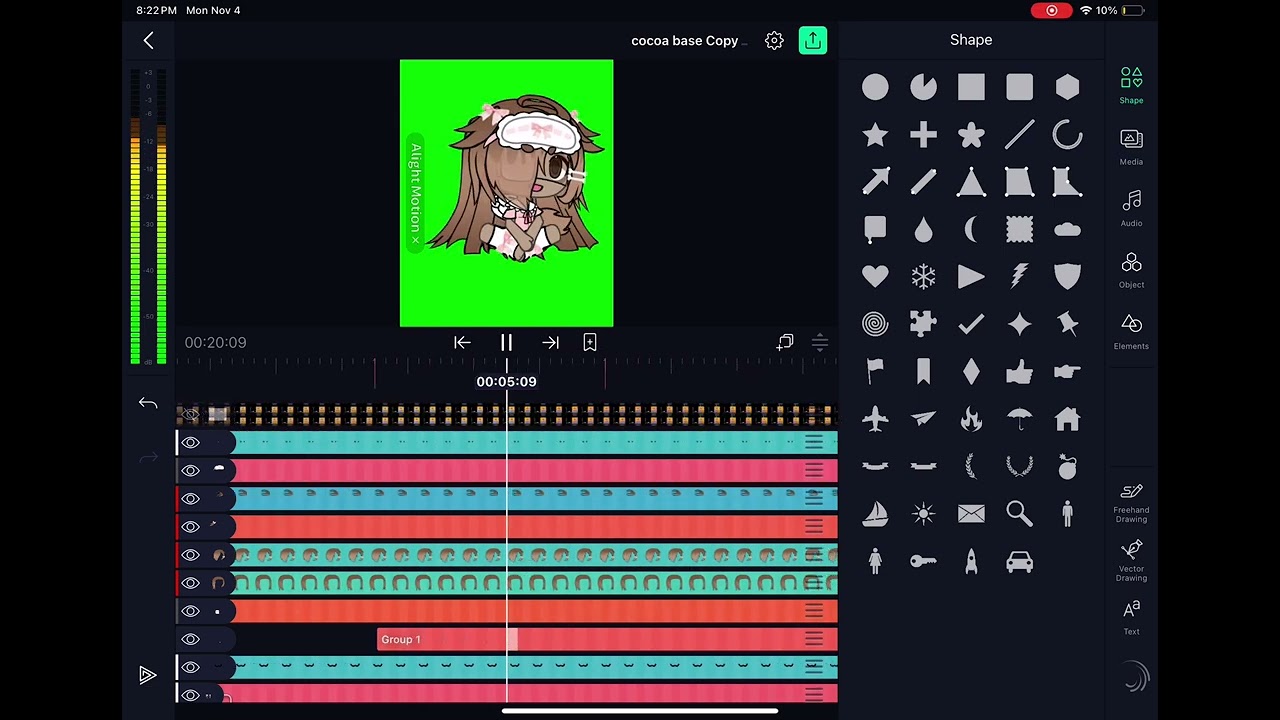Jump to next keyframe or end
1280x720 pixels.
pyautogui.click(x=550, y=342)
